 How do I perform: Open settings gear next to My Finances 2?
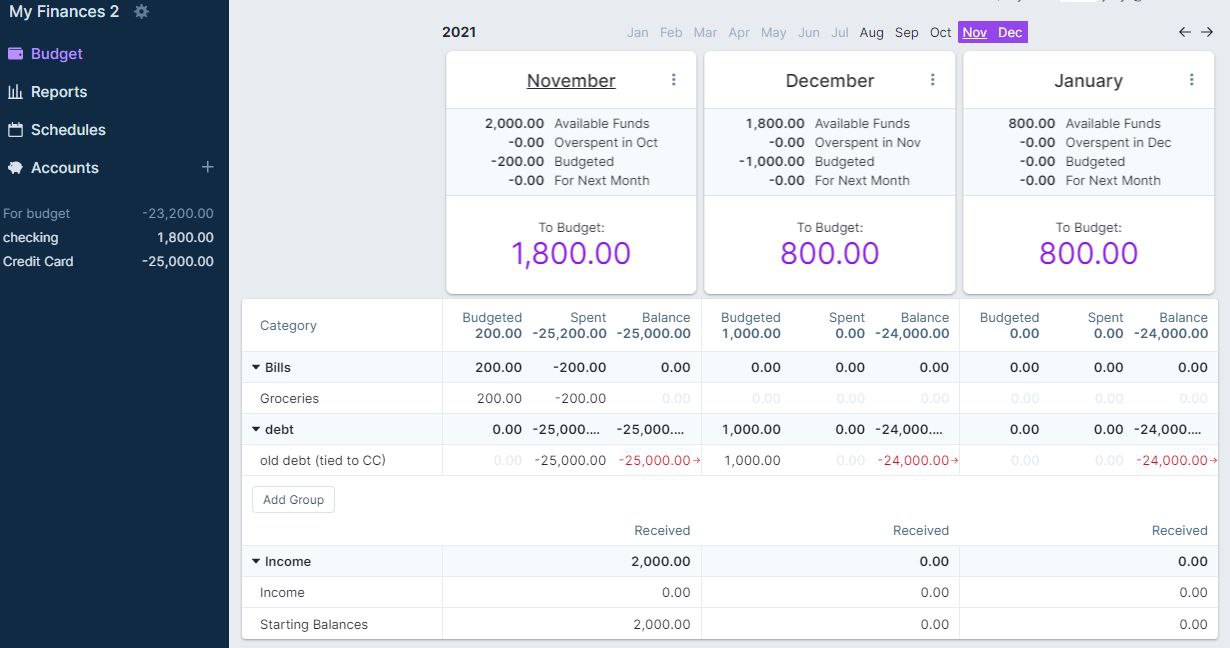point(141,12)
